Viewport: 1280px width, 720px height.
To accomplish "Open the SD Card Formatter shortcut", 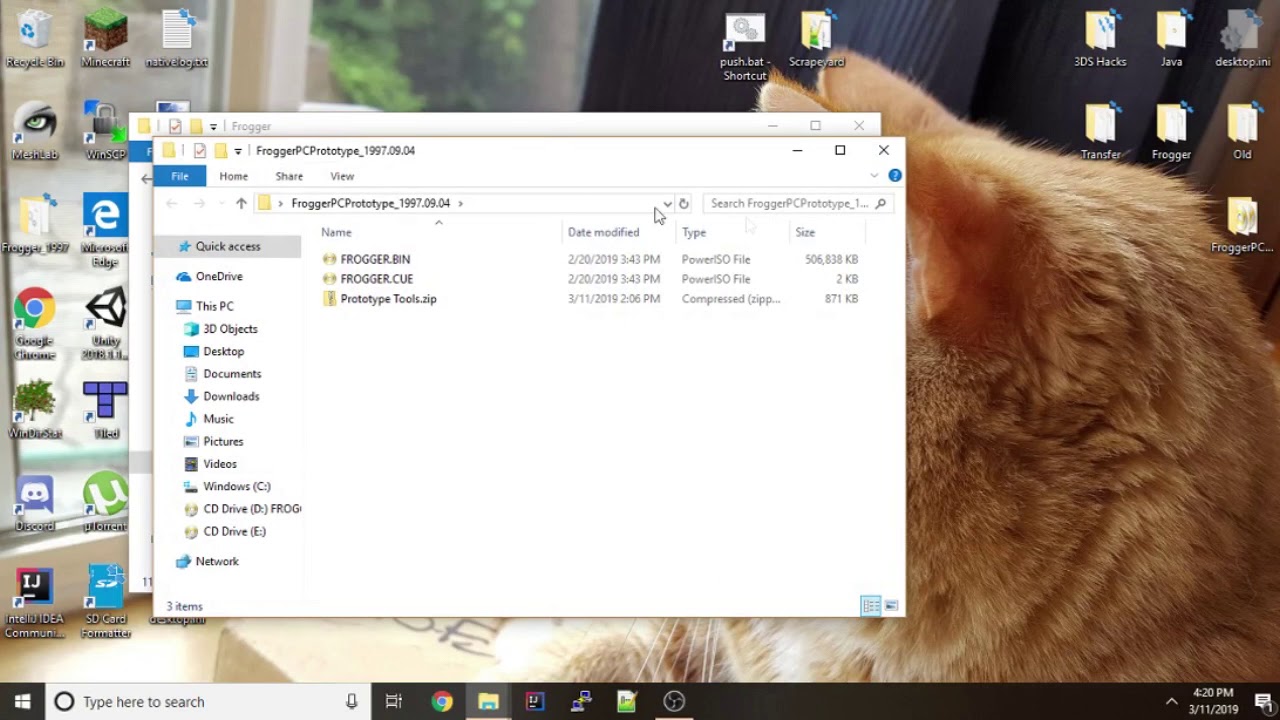I will 106,603.
